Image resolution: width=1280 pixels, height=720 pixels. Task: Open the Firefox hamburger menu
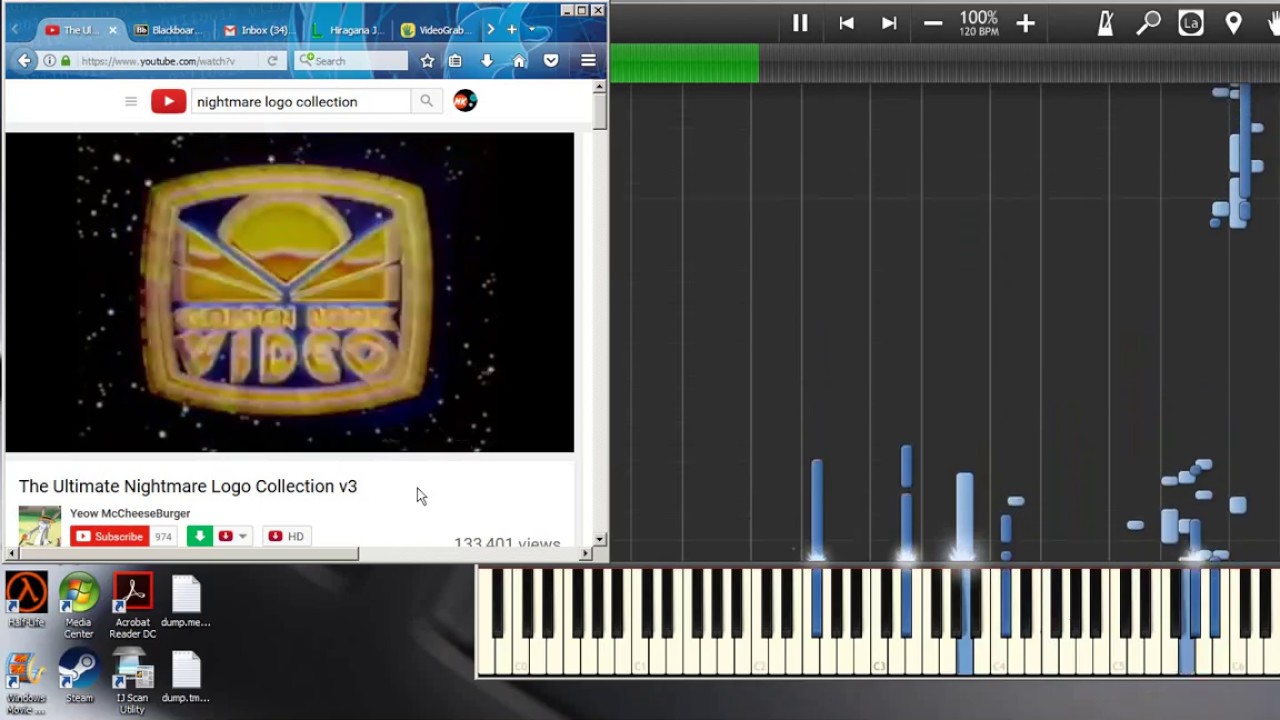click(588, 61)
